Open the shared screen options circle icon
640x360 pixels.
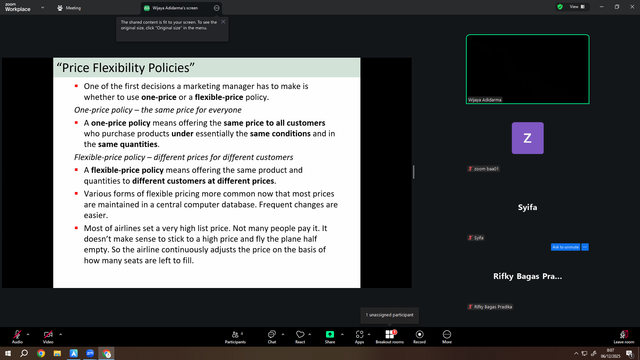pyautogui.click(x=216, y=8)
